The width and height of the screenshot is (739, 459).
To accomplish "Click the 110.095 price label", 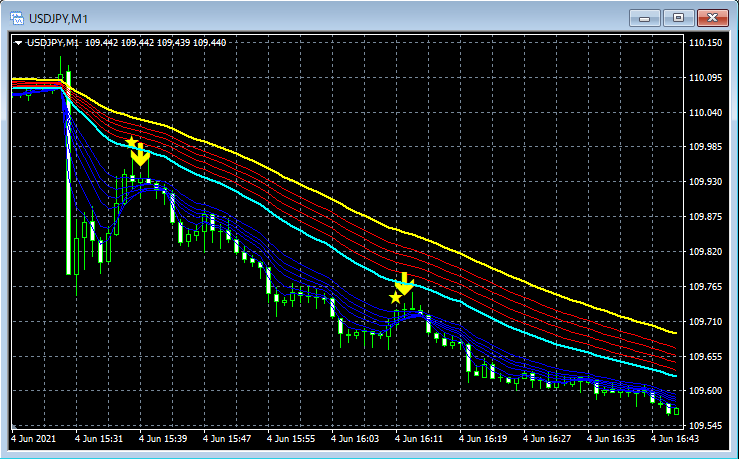I will pos(705,78).
